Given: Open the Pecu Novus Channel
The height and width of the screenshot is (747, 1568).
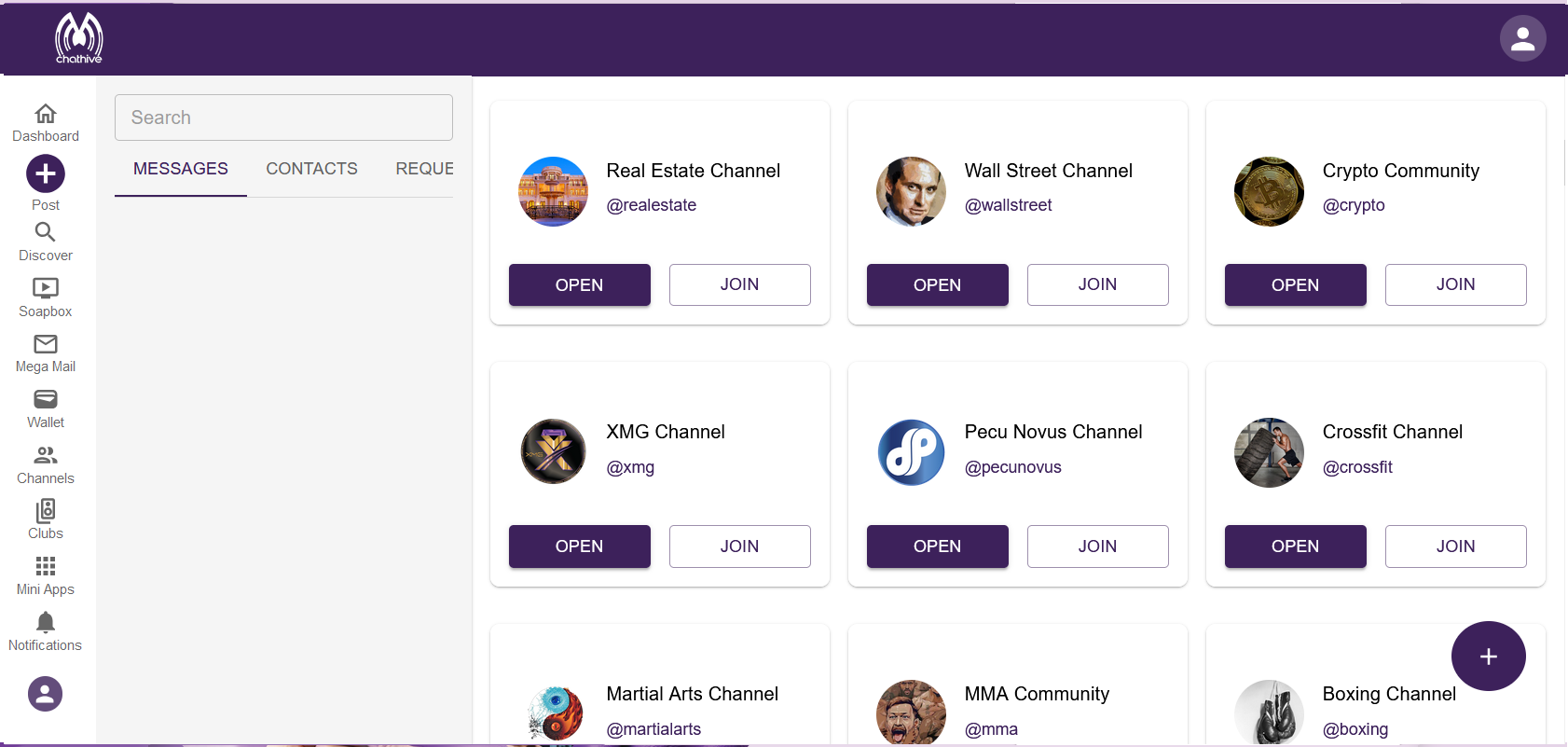Looking at the screenshot, I should click(x=937, y=546).
